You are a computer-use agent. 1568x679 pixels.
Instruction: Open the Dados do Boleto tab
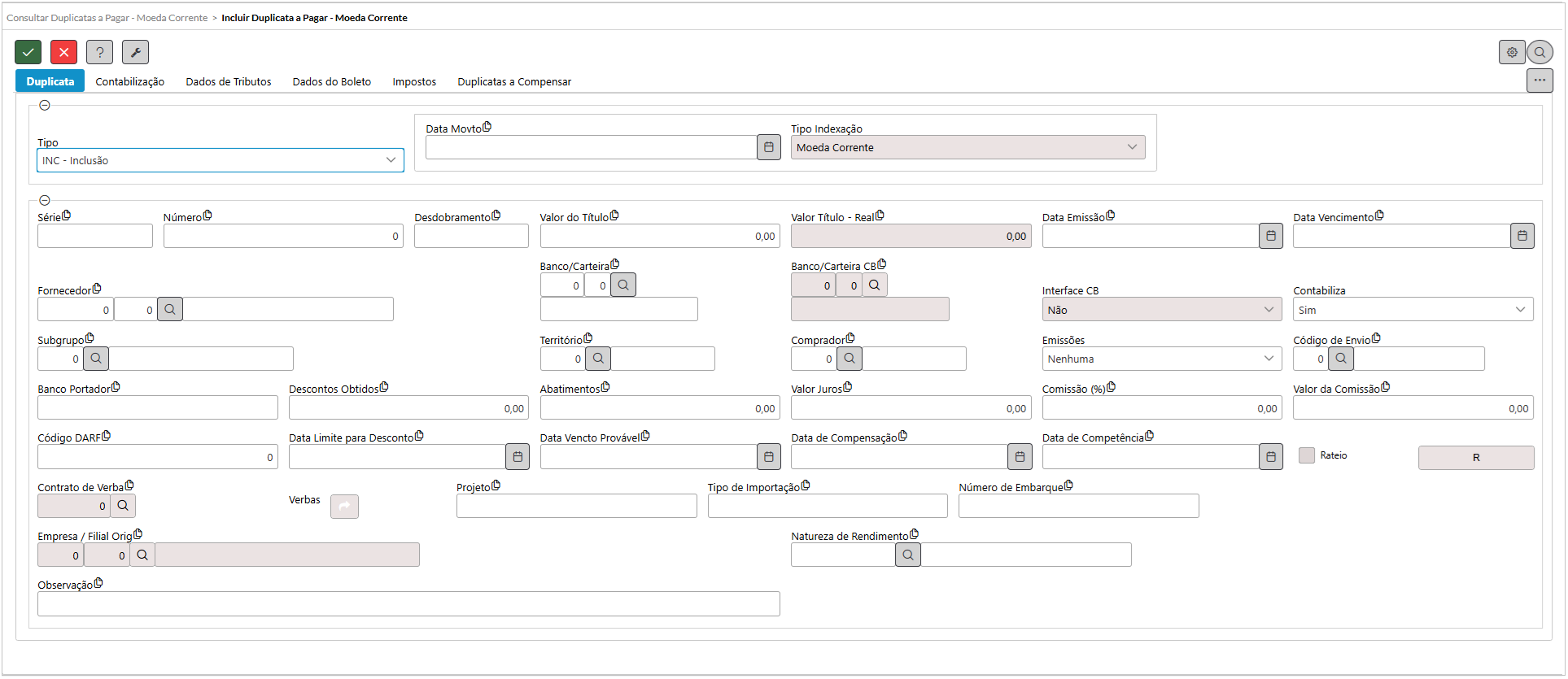coord(332,81)
